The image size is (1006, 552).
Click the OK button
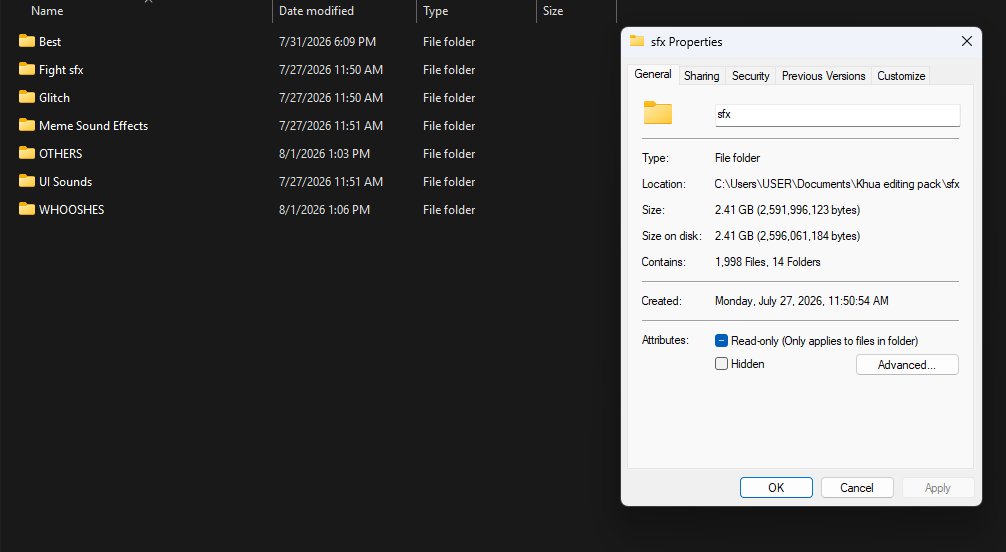(x=776, y=488)
